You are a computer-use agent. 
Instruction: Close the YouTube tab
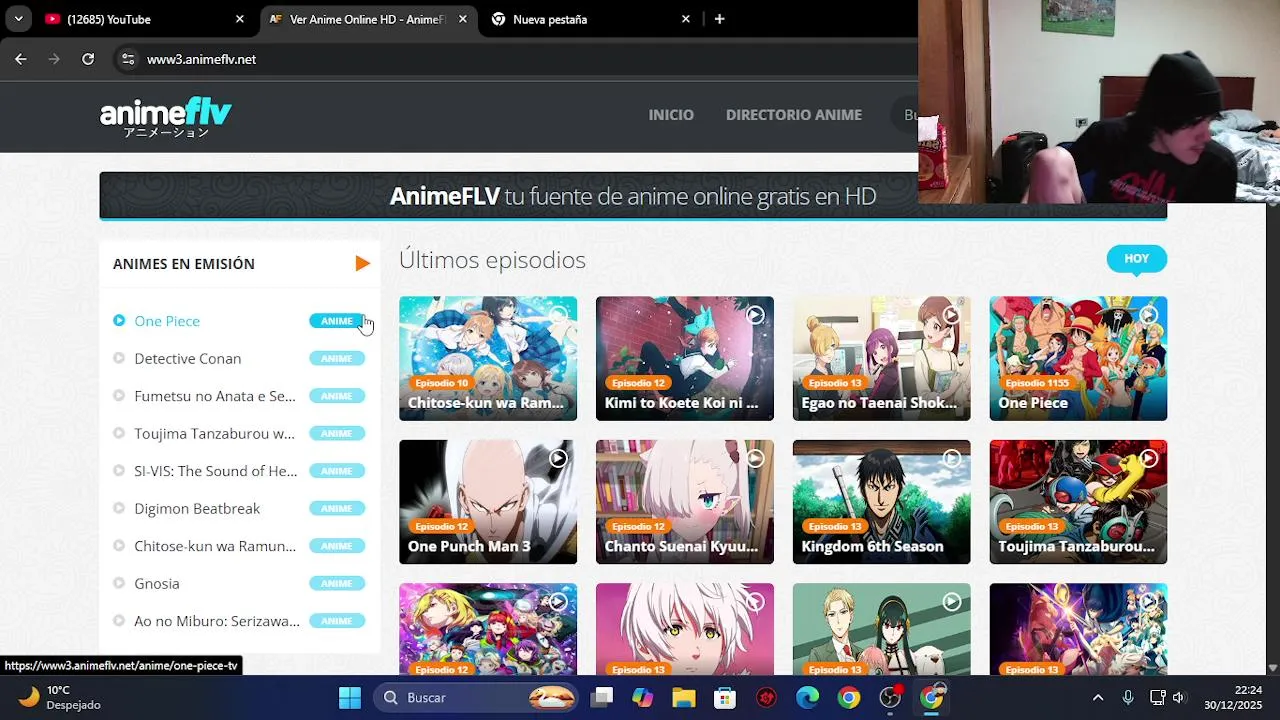(x=239, y=19)
